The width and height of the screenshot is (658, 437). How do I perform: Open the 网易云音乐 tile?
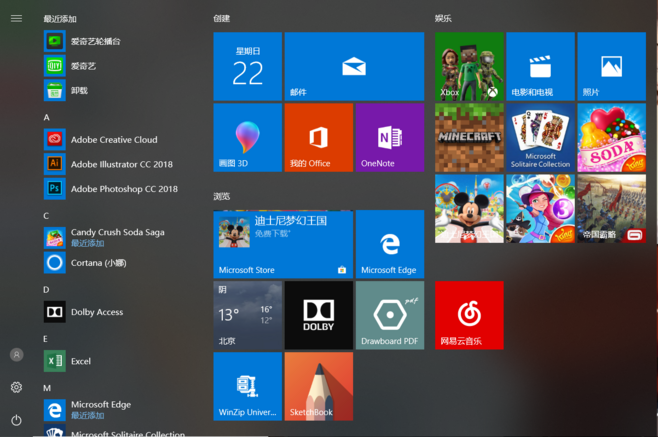469,315
